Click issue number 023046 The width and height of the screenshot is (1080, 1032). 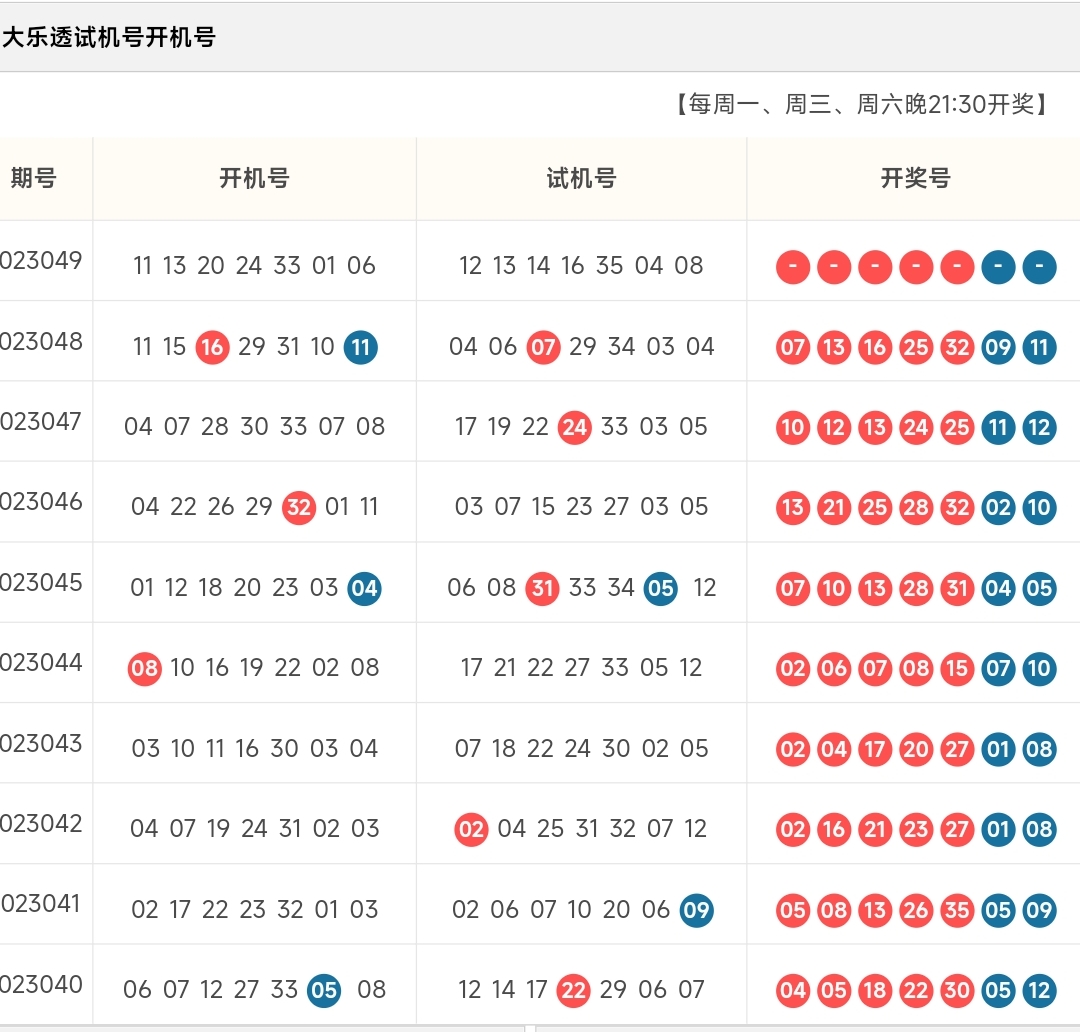(x=41, y=502)
